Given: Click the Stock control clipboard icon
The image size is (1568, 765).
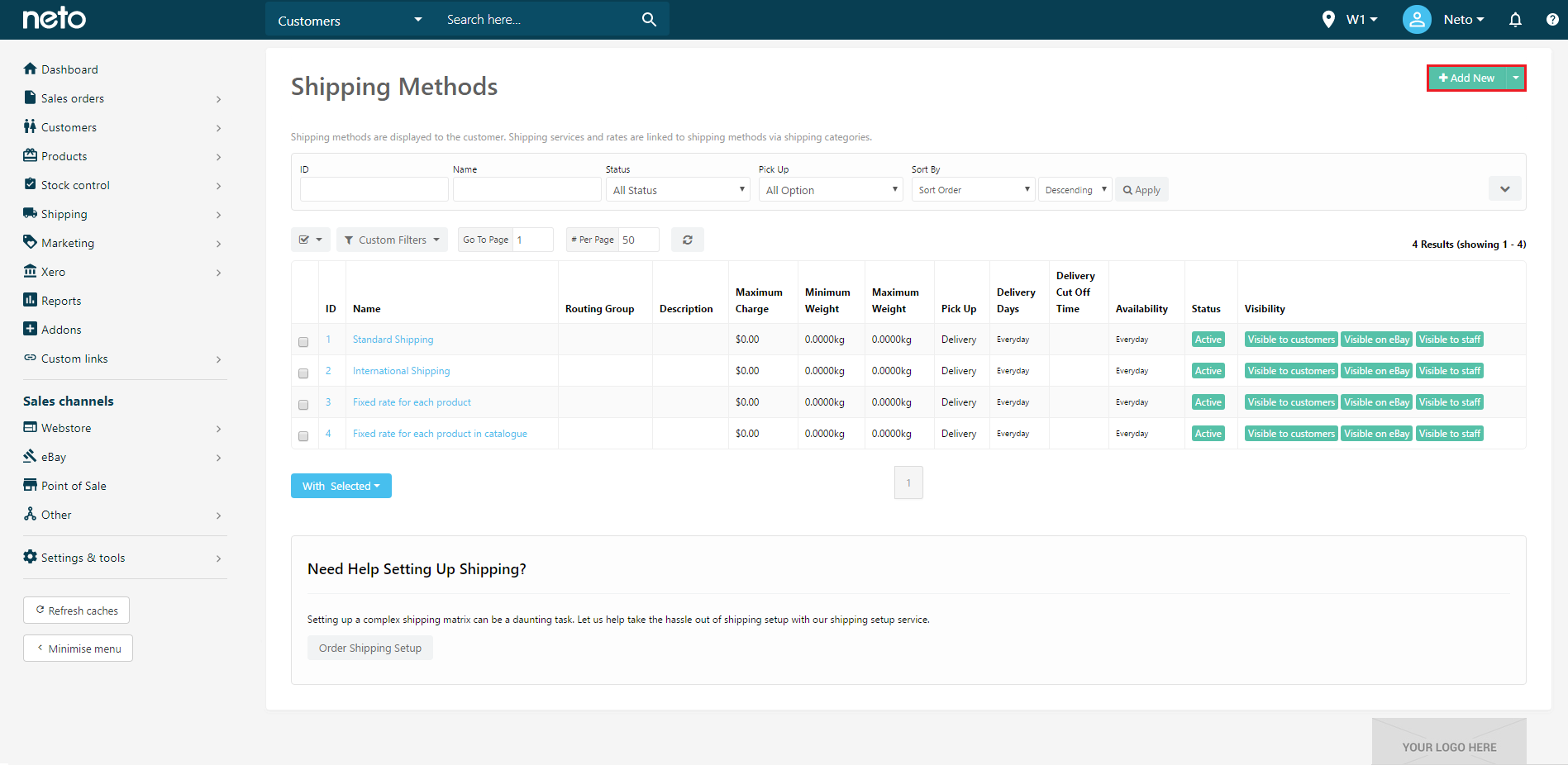Looking at the screenshot, I should [x=31, y=184].
